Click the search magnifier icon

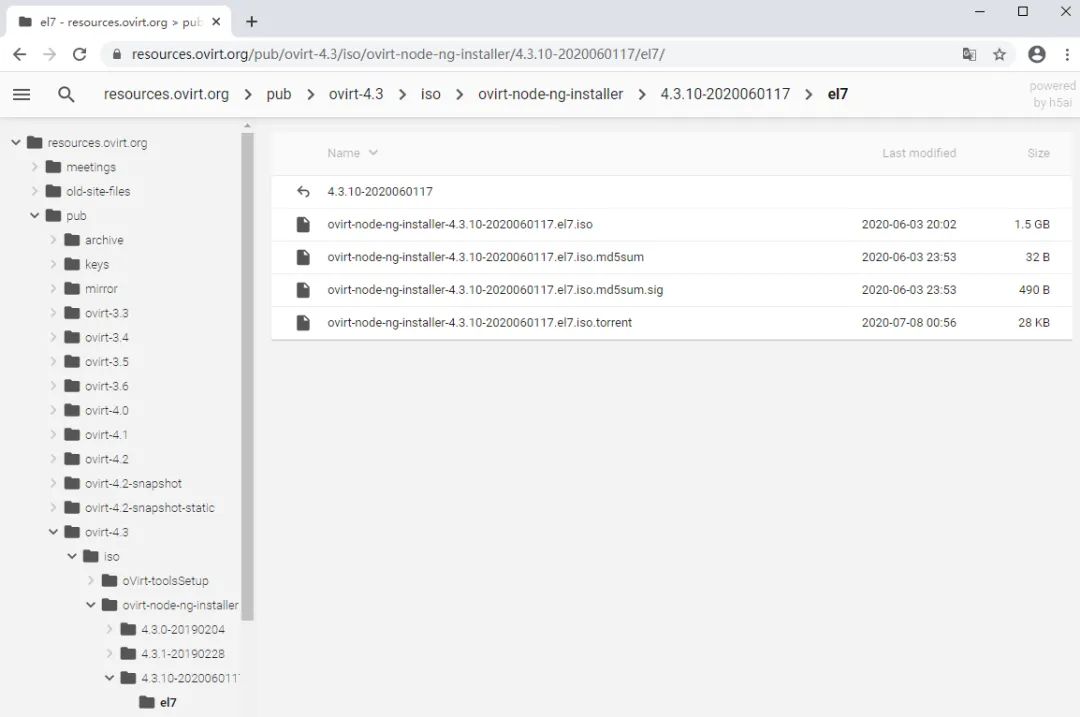click(x=65, y=94)
